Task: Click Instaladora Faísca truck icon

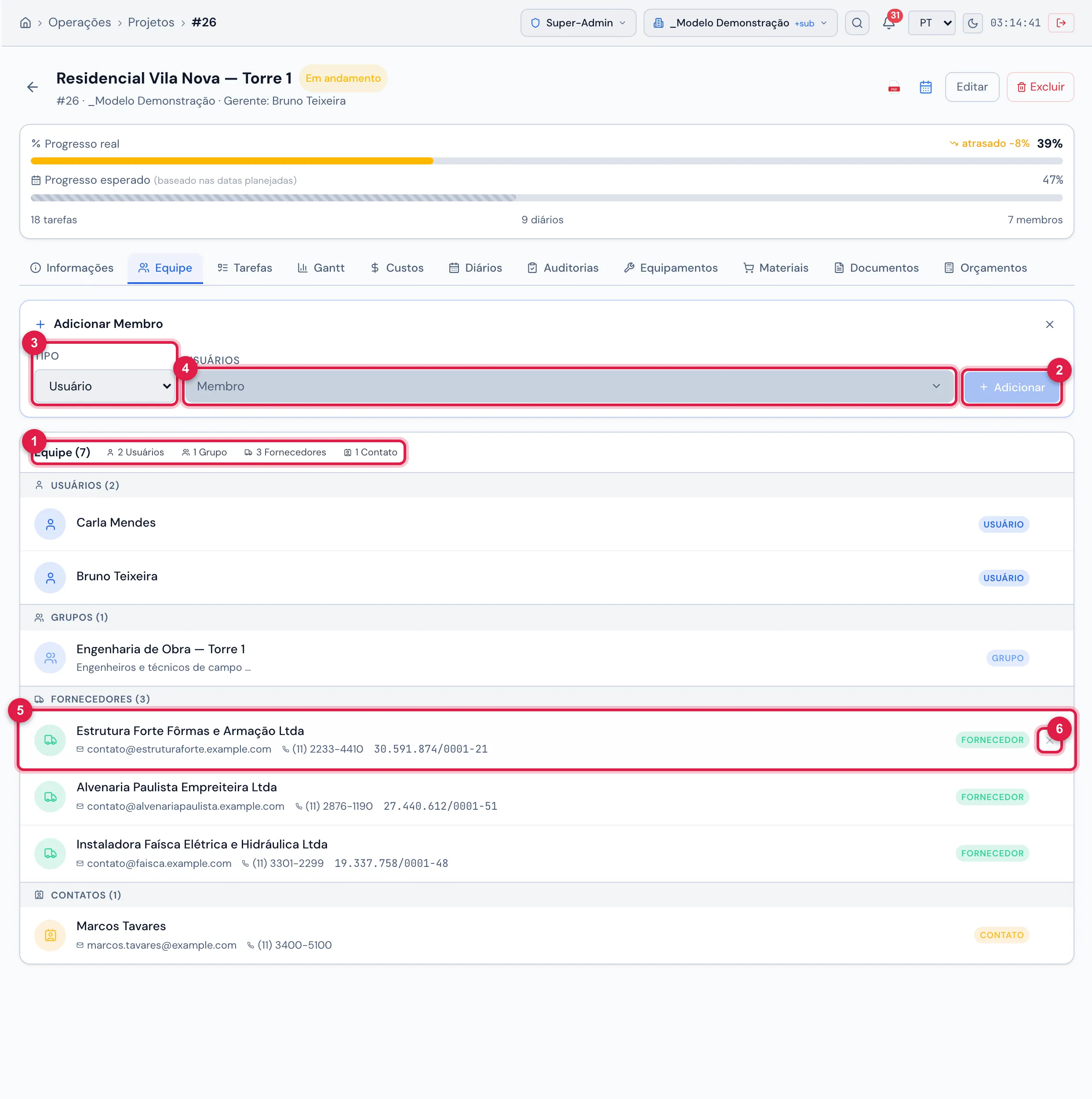Action: click(50, 853)
